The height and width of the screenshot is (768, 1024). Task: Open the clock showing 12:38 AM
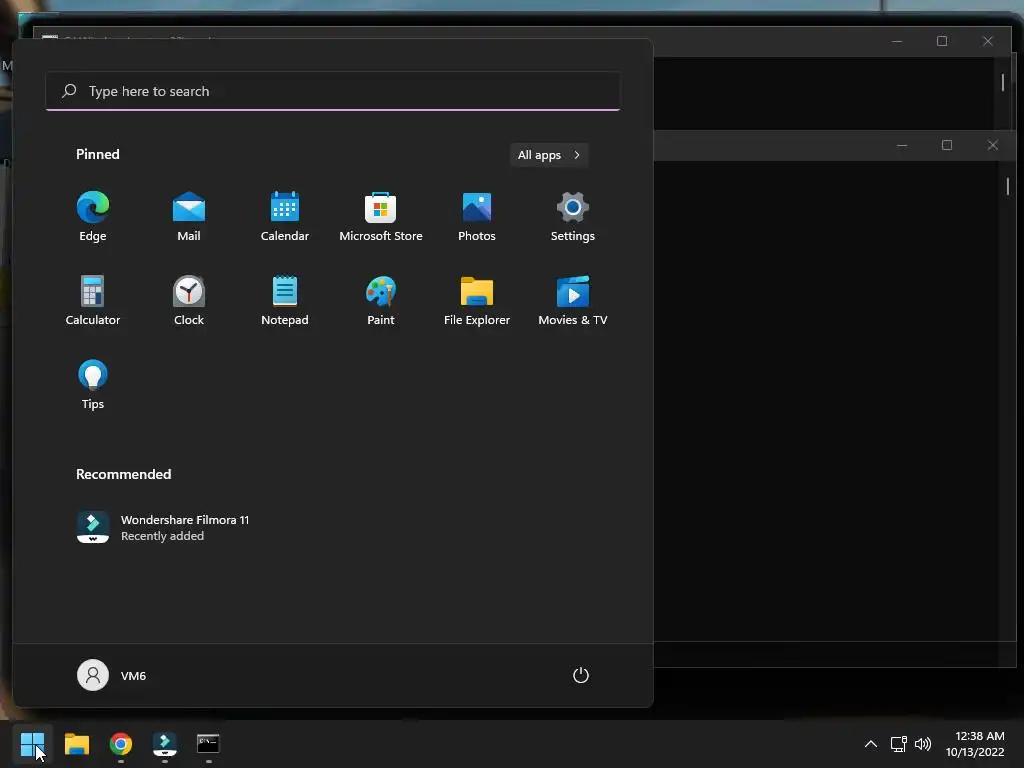(x=975, y=744)
